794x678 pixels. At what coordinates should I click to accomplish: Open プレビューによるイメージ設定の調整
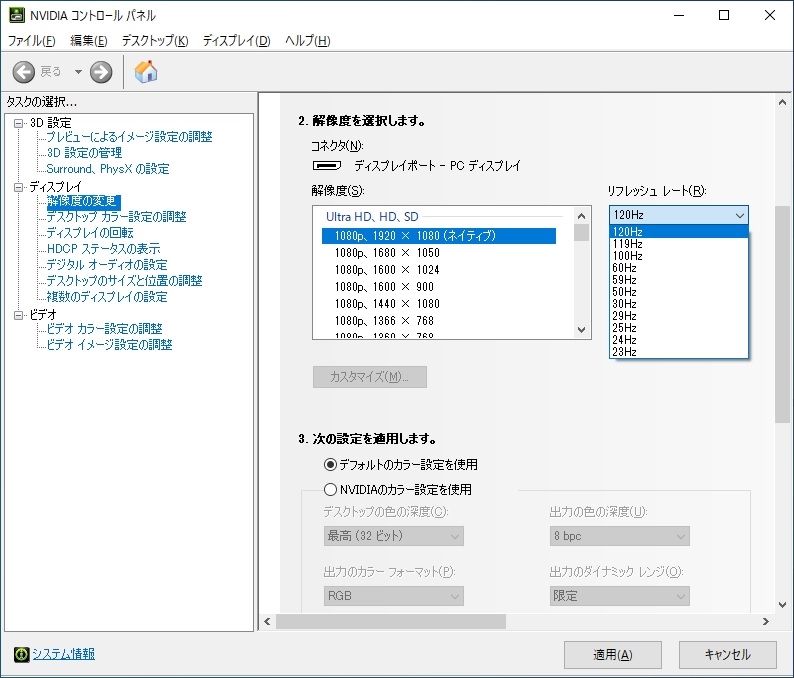(129, 137)
